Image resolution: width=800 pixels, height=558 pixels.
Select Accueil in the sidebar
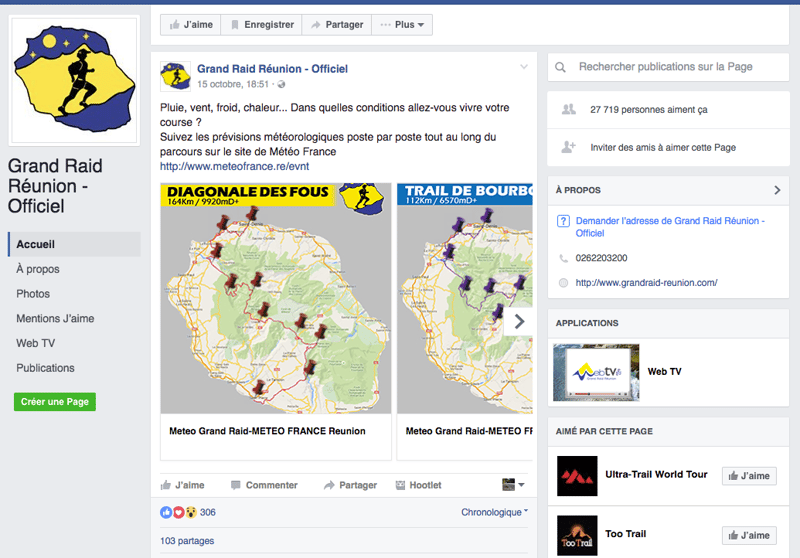[74, 244]
